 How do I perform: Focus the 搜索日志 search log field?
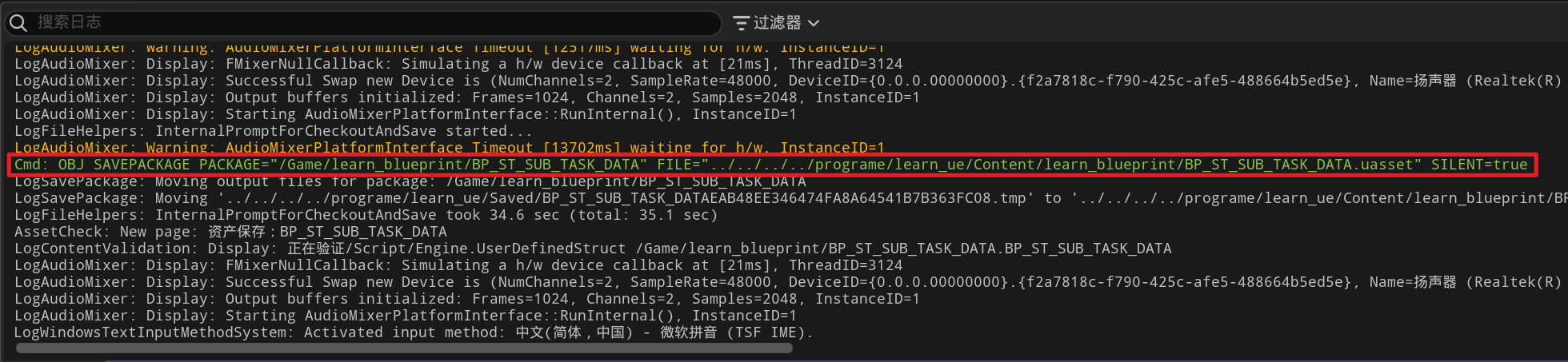tap(360, 22)
